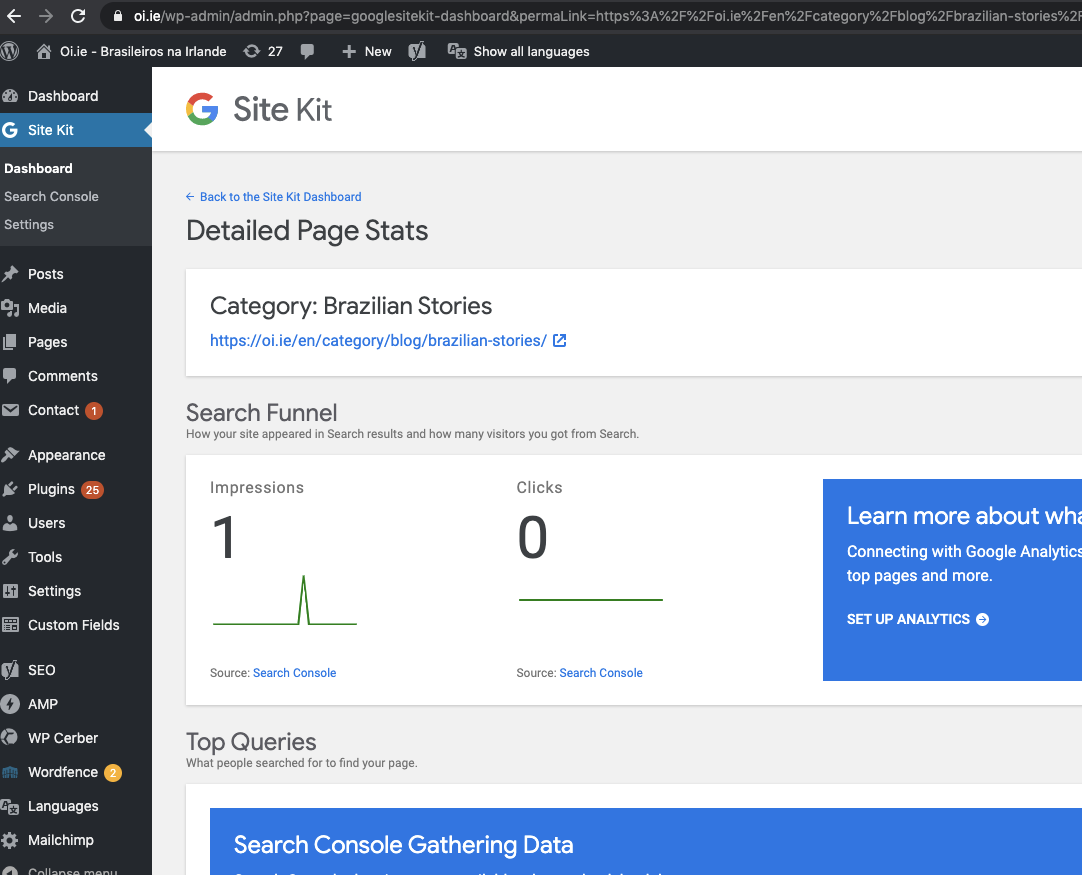Visit site via Oi.ie - Brasileiros na Irlande
Viewport: 1082px width, 875px height.
131,51
